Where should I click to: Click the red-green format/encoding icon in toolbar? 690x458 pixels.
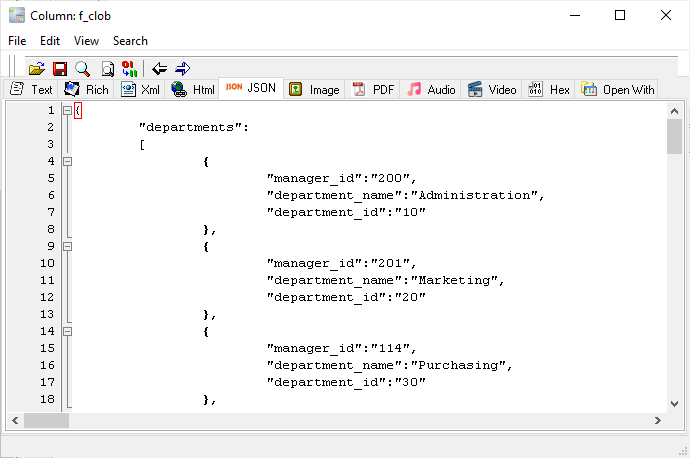pyautogui.click(x=129, y=69)
